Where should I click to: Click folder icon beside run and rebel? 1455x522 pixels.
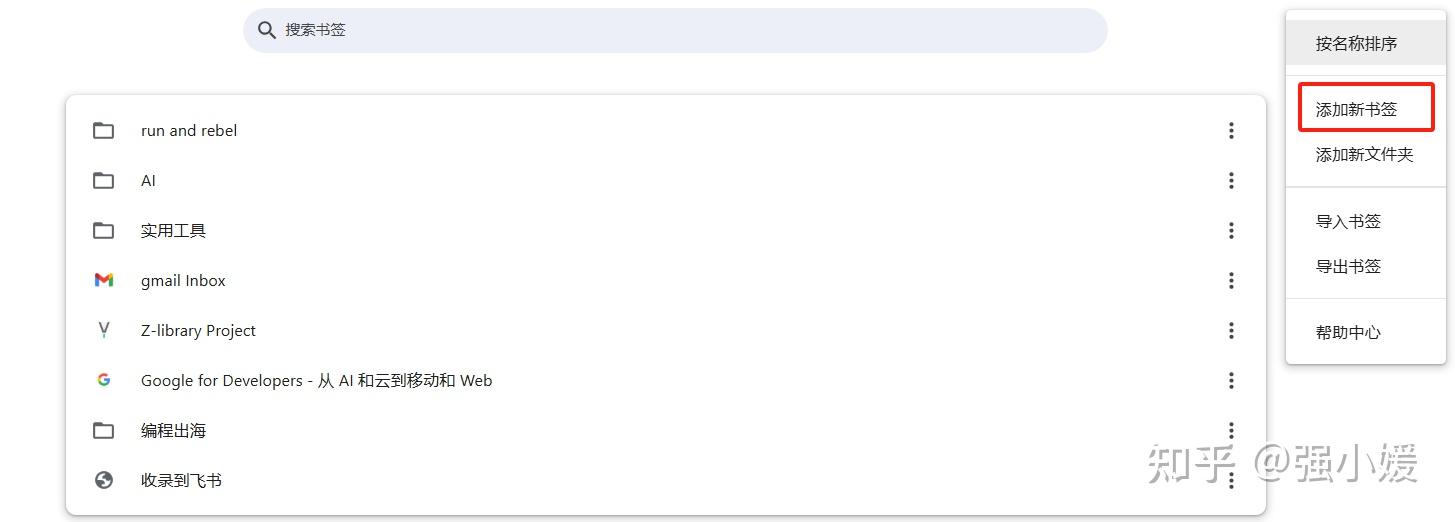[x=104, y=131]
